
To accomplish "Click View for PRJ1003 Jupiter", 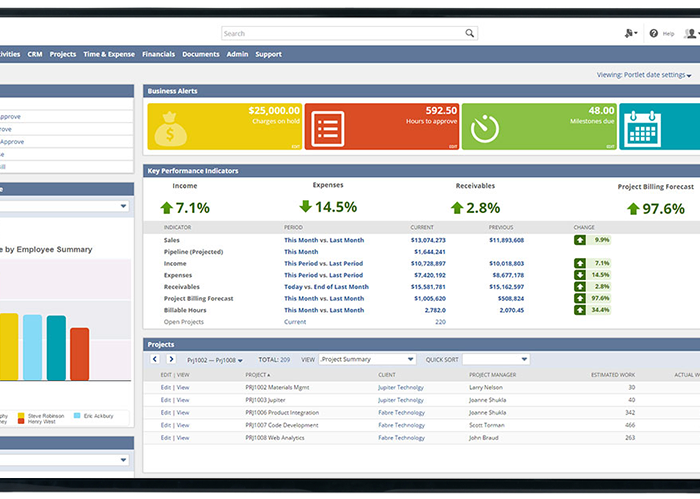I will pos(183,400).
